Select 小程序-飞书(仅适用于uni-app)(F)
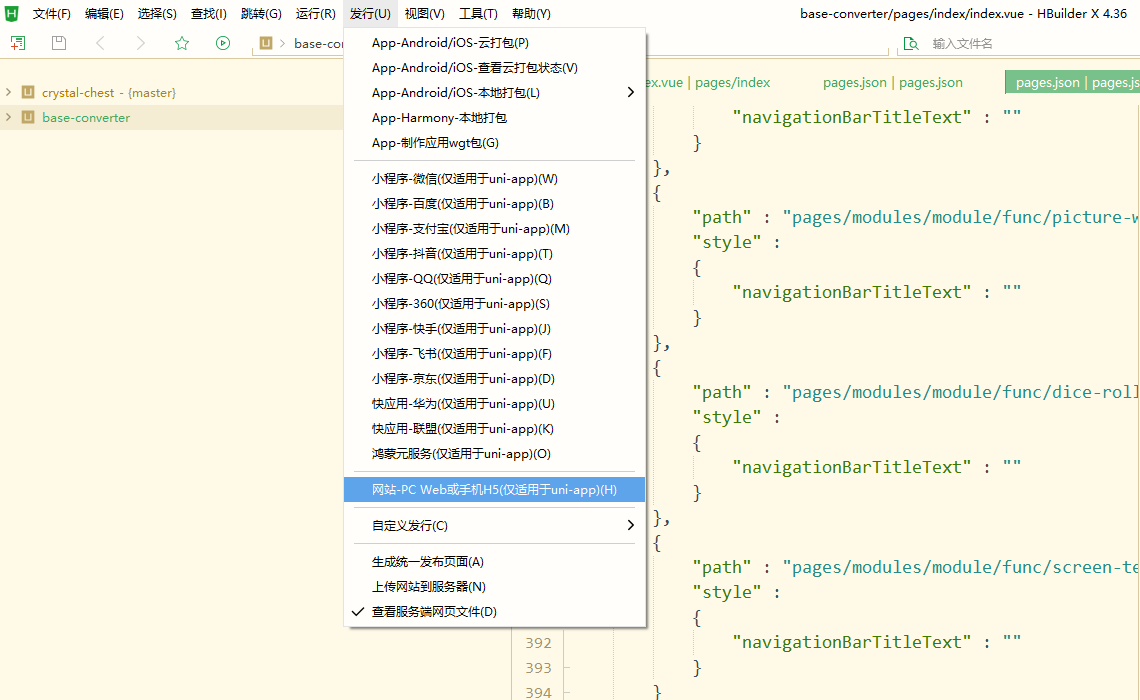Image resolution: width=1140 pixels, height=700 pixels. [494, 353]
